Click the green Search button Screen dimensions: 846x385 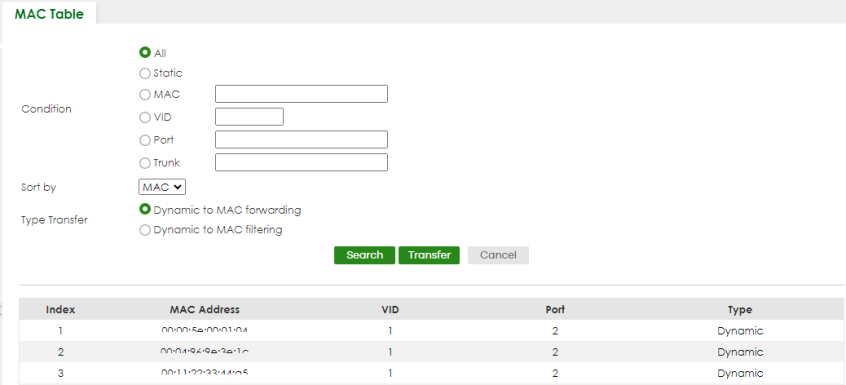pos(364,255)
